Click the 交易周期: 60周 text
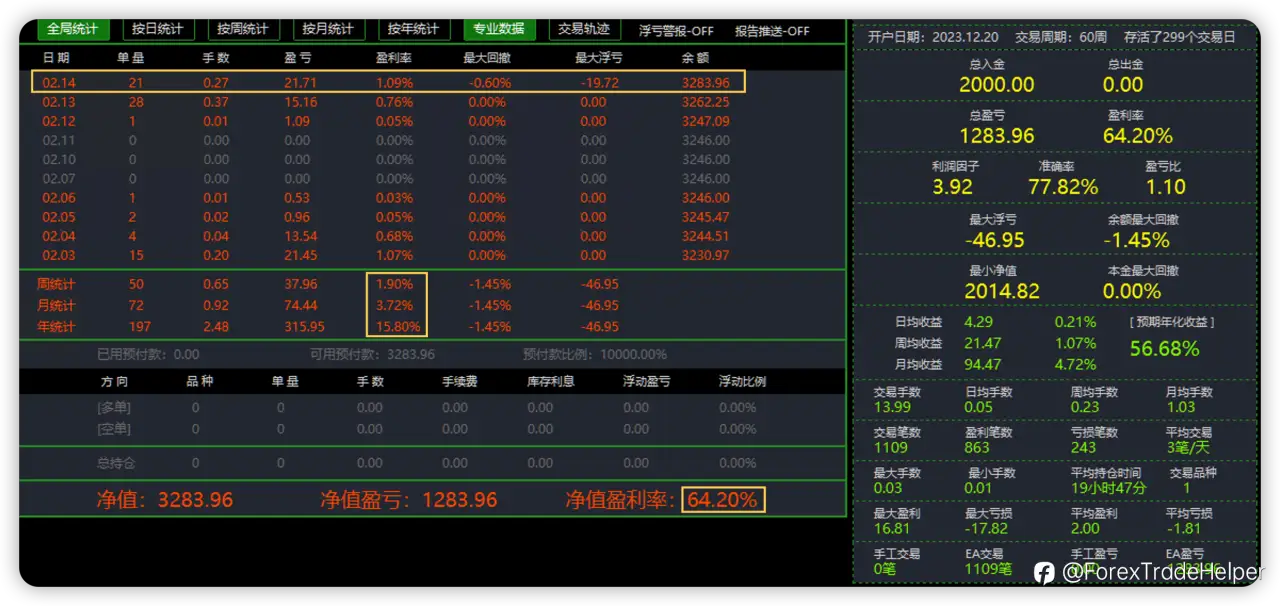Screen dimensions: 1280x606 [1061, 37]
